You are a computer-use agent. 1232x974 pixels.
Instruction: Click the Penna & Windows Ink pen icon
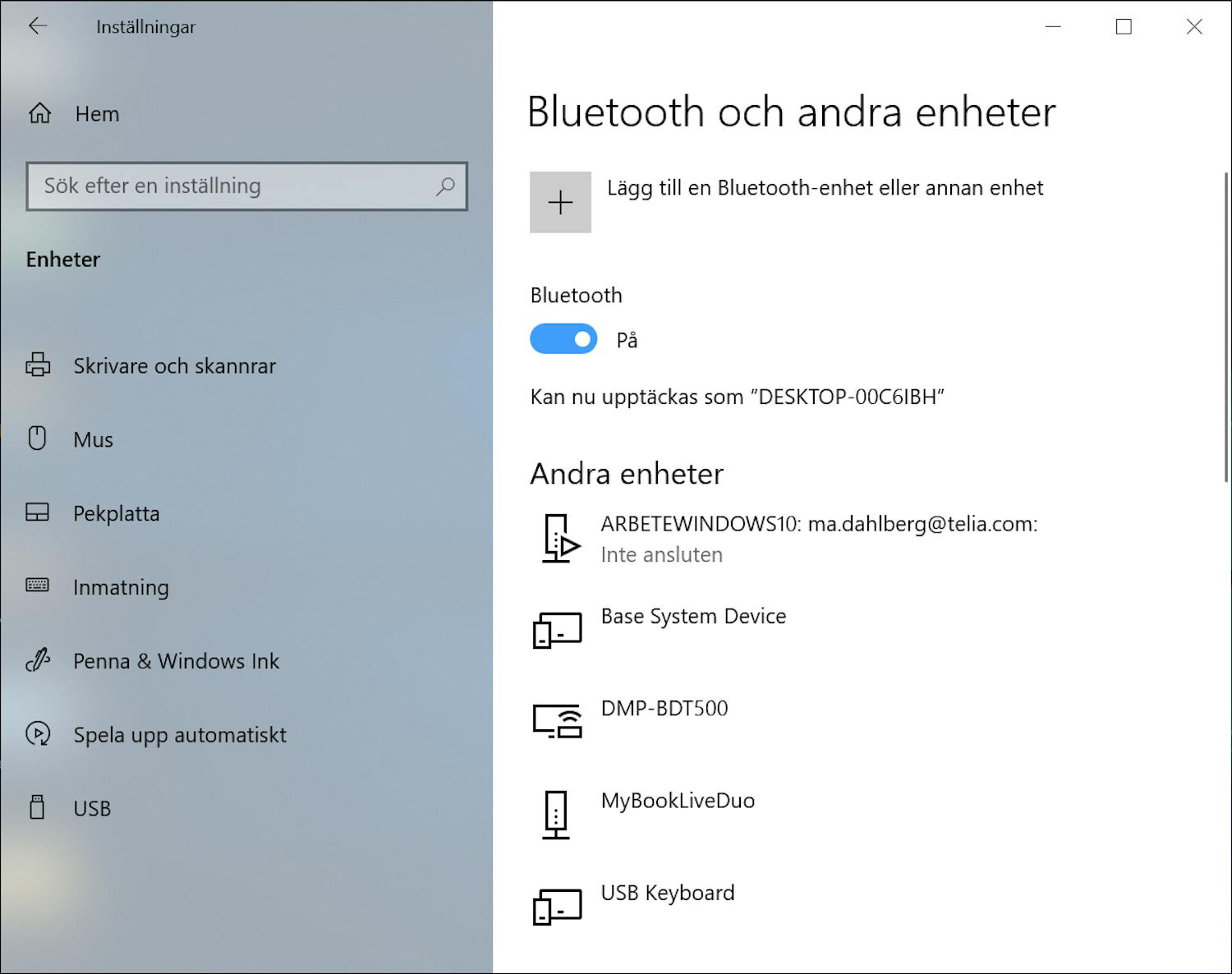37,660
